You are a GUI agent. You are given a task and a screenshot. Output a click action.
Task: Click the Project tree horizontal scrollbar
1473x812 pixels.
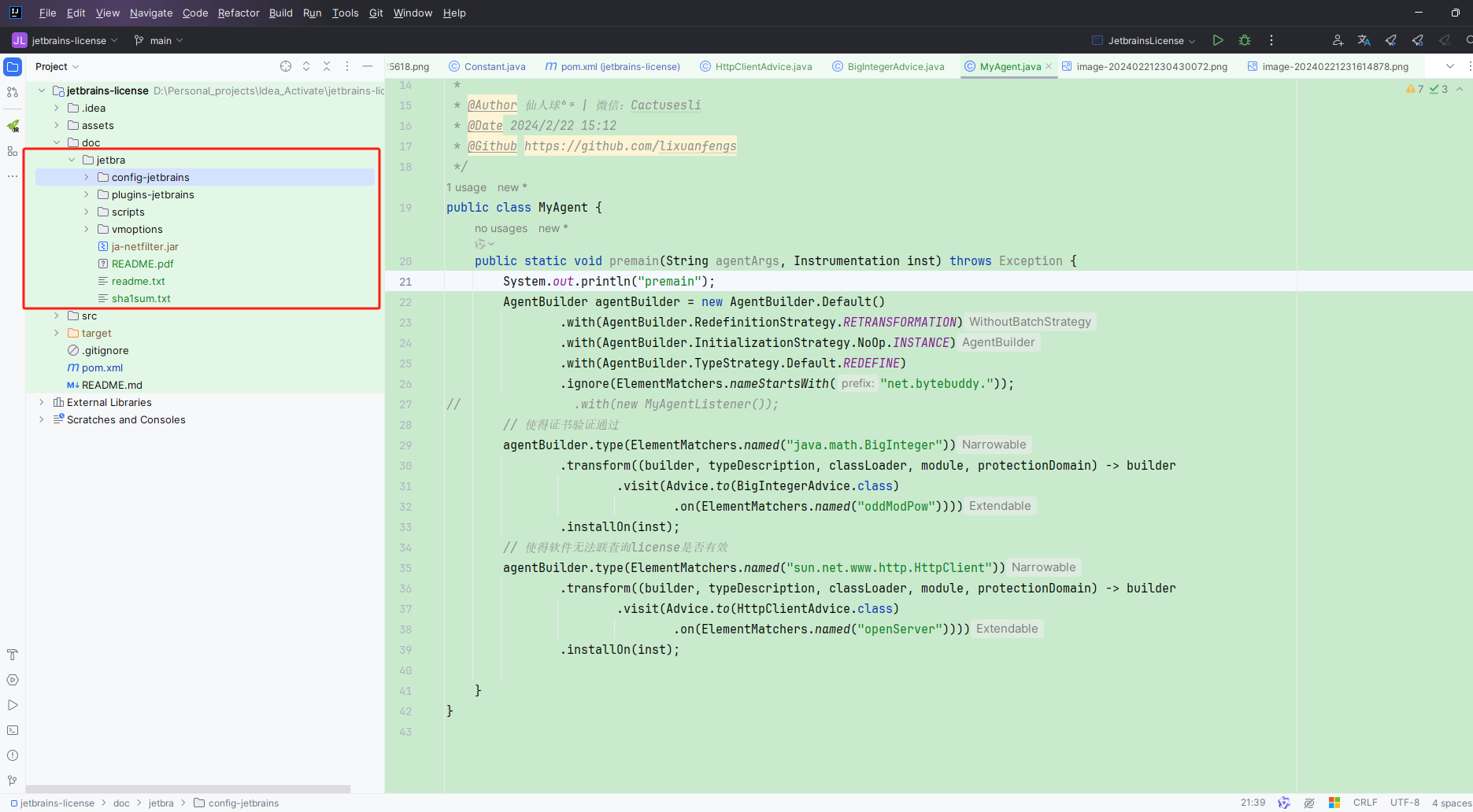(188, 788)
